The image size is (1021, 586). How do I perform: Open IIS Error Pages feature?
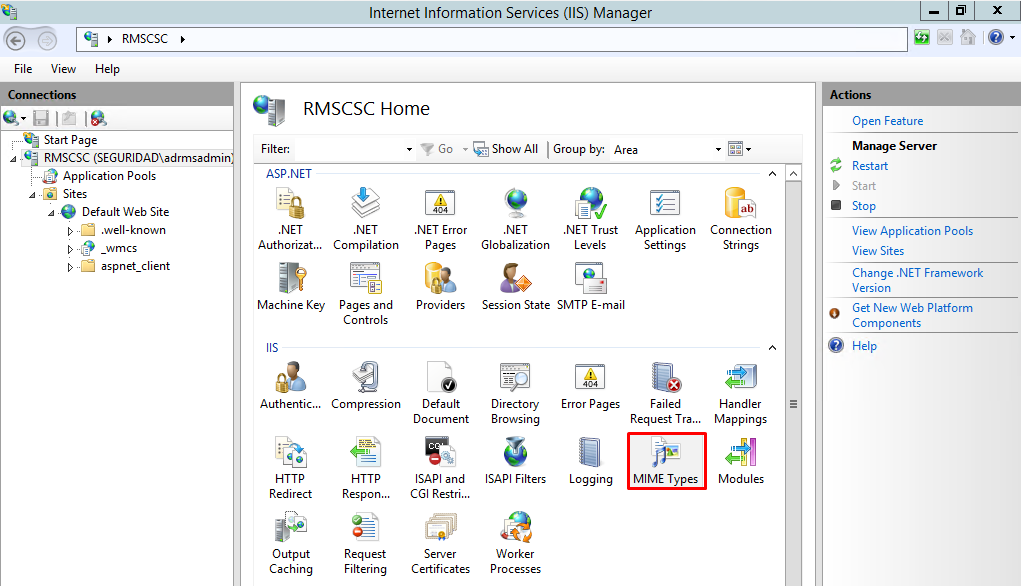pos(591,385)
